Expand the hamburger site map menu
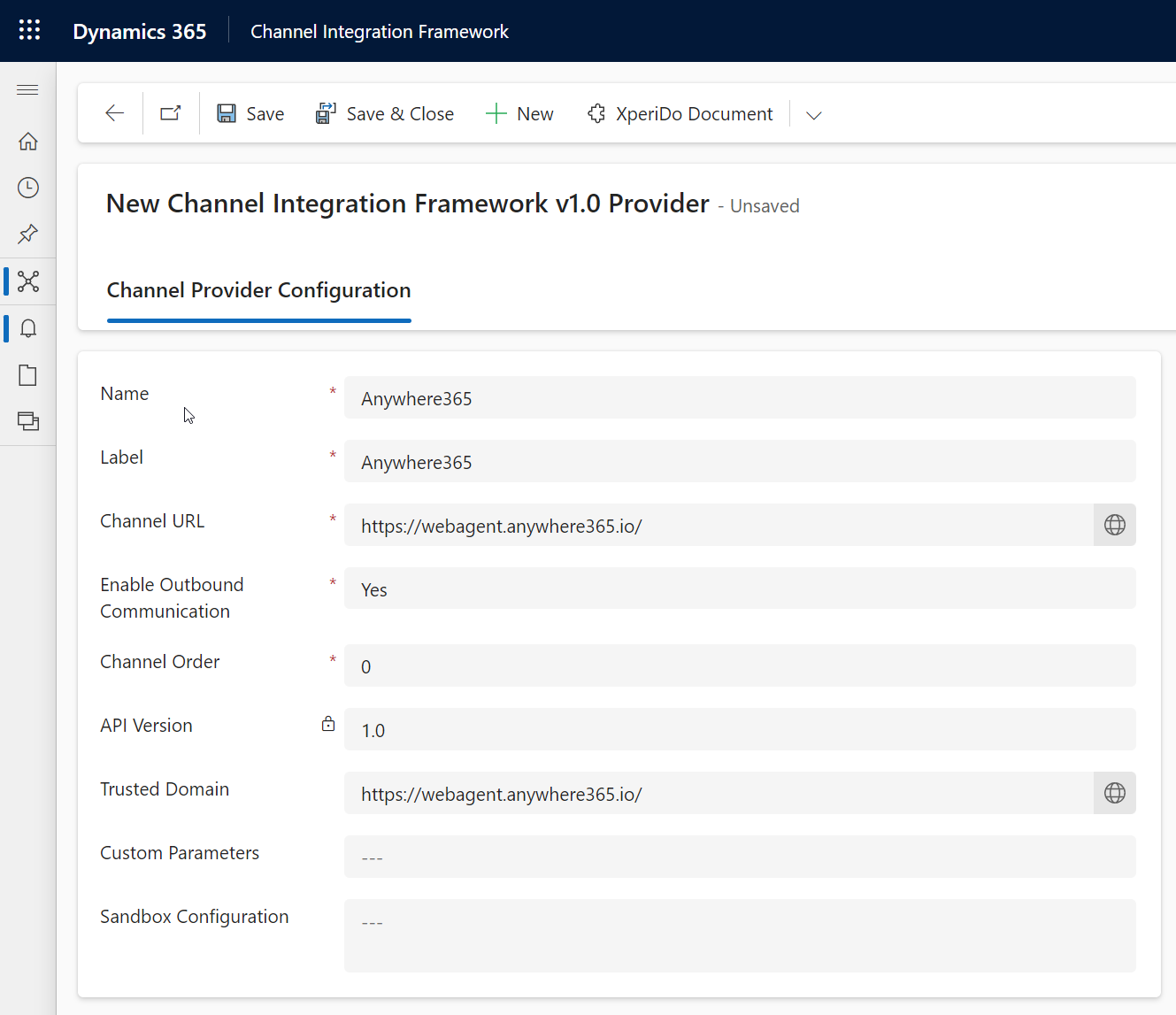The height and width of the screenshot is (1015, 1176). (27, 89)
